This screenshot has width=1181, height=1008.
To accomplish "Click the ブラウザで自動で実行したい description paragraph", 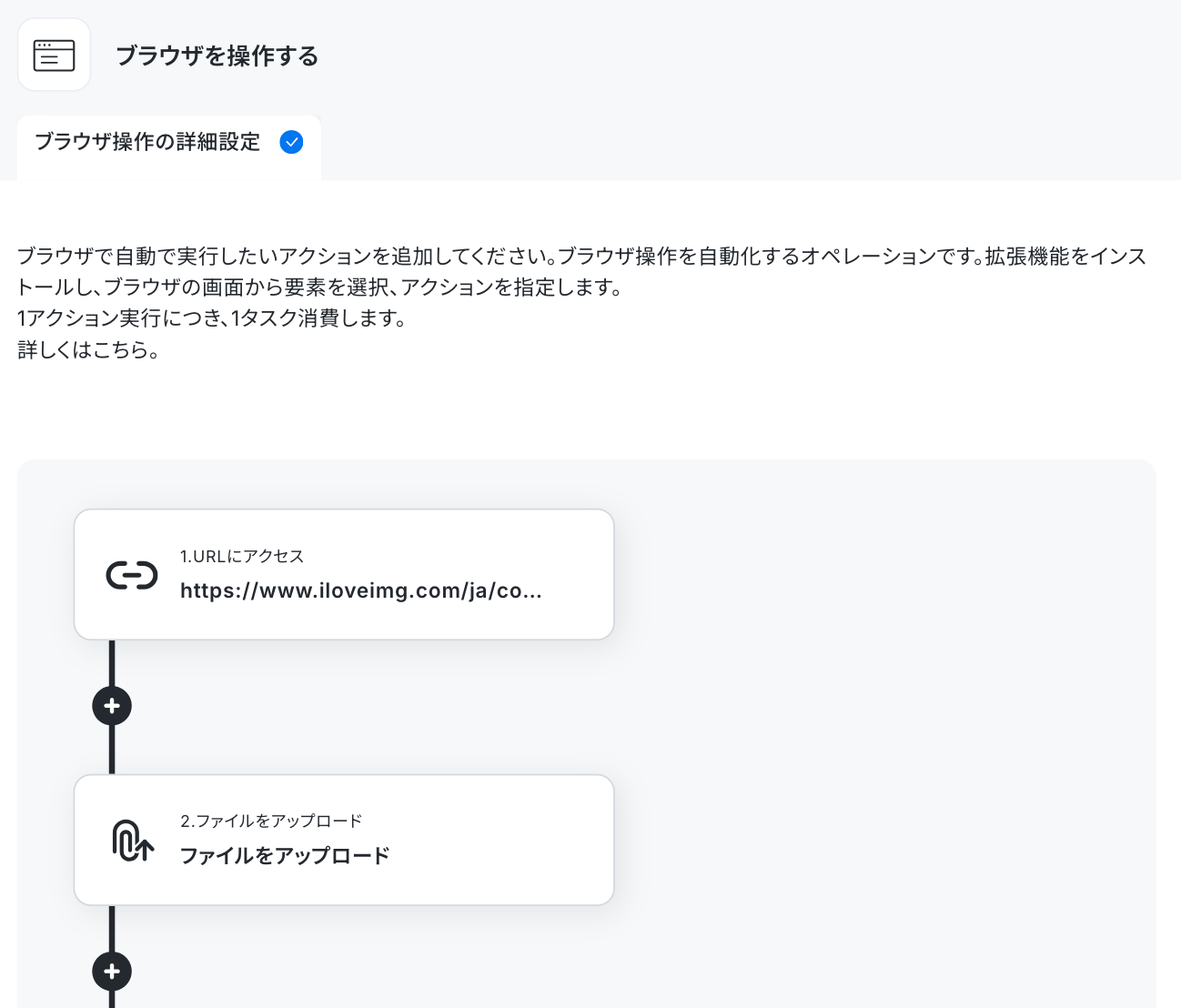I will coord(582,271).
